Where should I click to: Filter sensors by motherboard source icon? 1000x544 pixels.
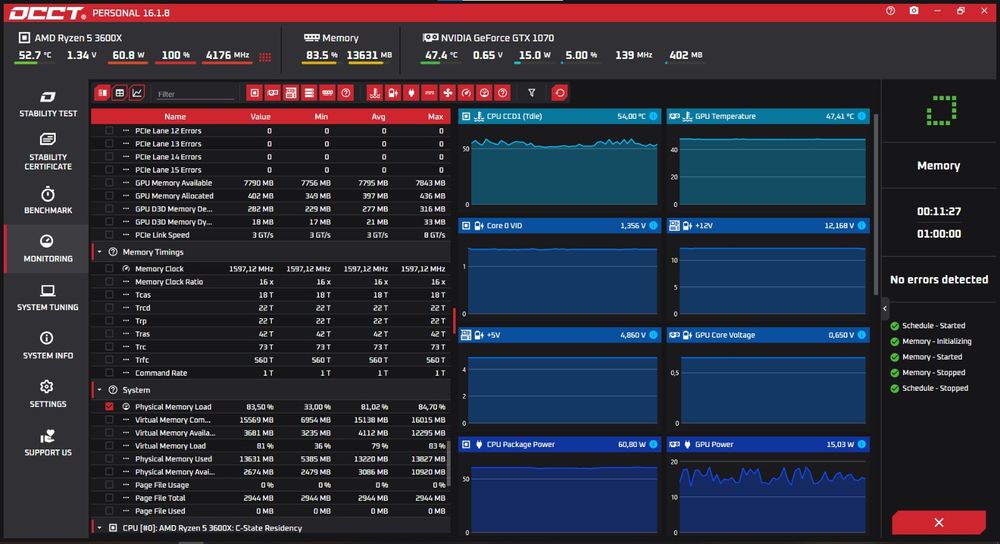[291, 93]
